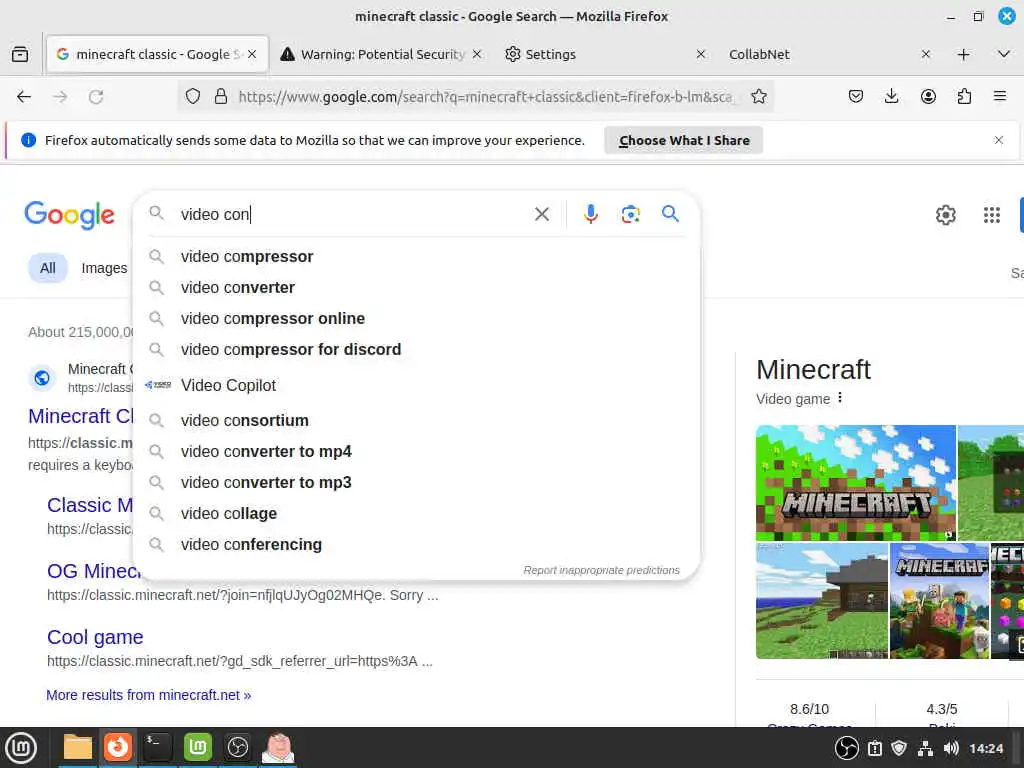Open the Terminal from the taskbar
The height and width of the screenshot is (768, 1024).
157,747
